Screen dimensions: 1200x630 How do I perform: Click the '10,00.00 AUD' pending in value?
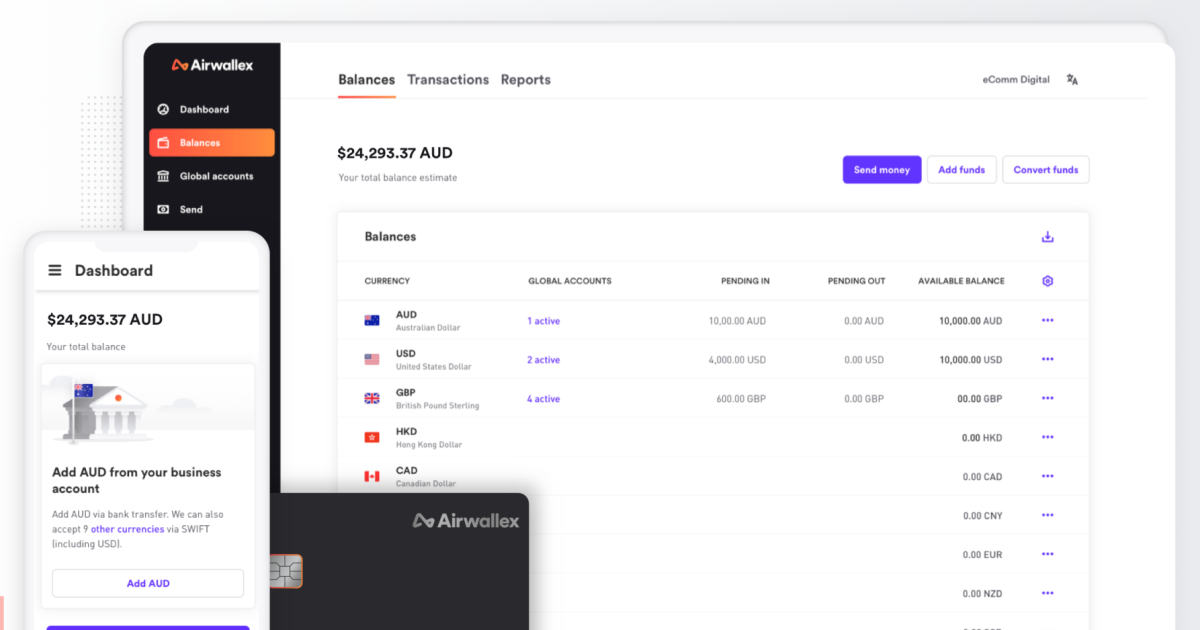pos(738,321)
